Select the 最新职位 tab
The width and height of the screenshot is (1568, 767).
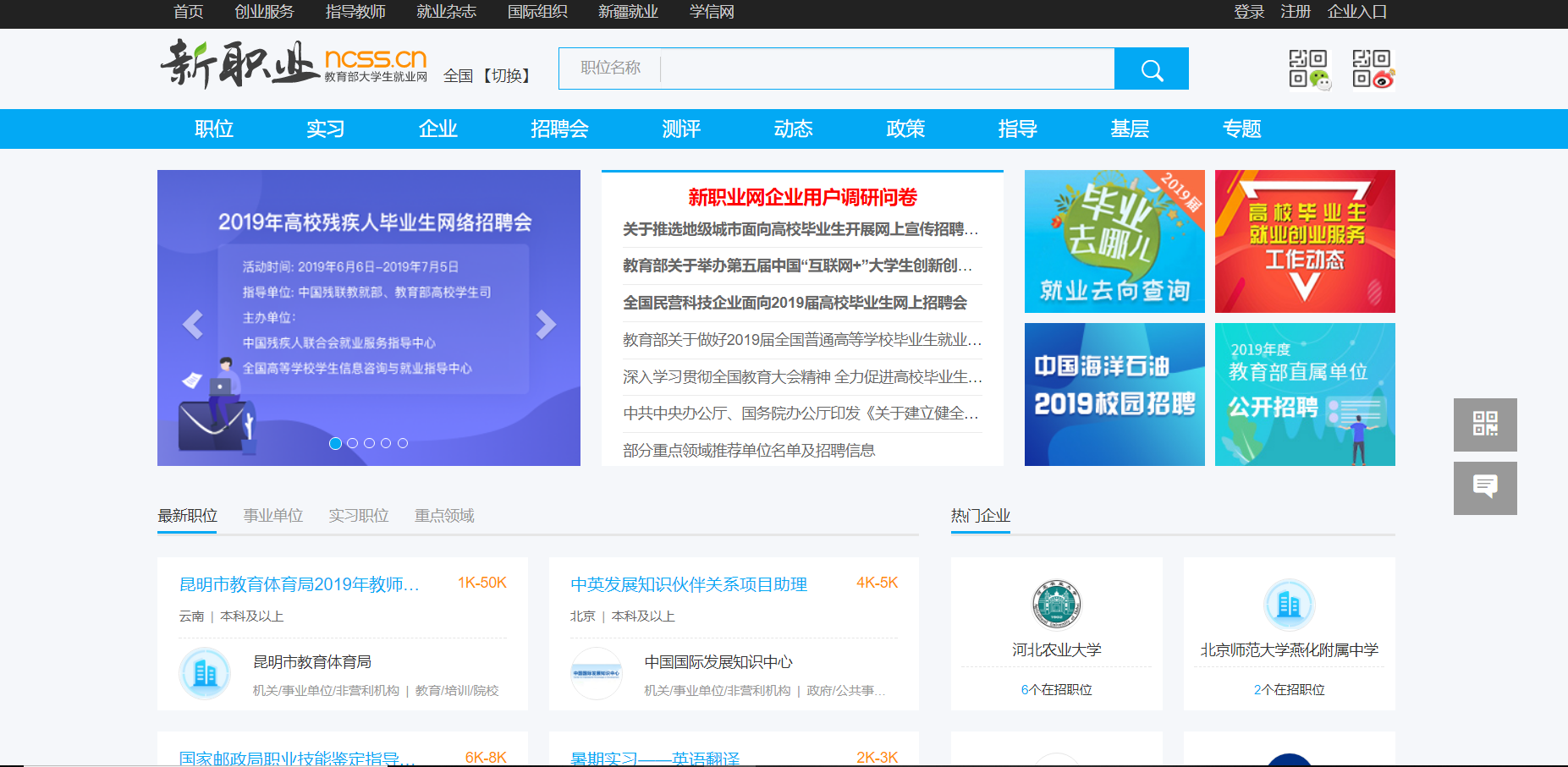(x=187, y=516)
